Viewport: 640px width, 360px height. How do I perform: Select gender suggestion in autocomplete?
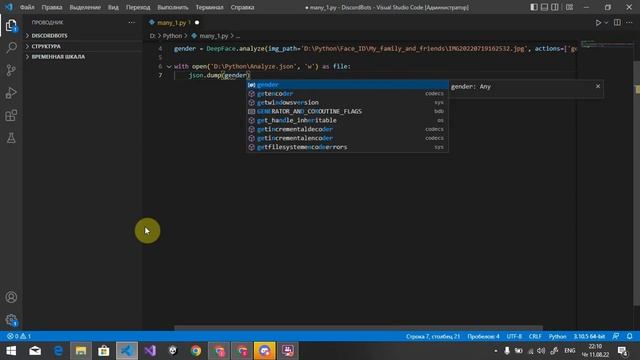(347, 85)
